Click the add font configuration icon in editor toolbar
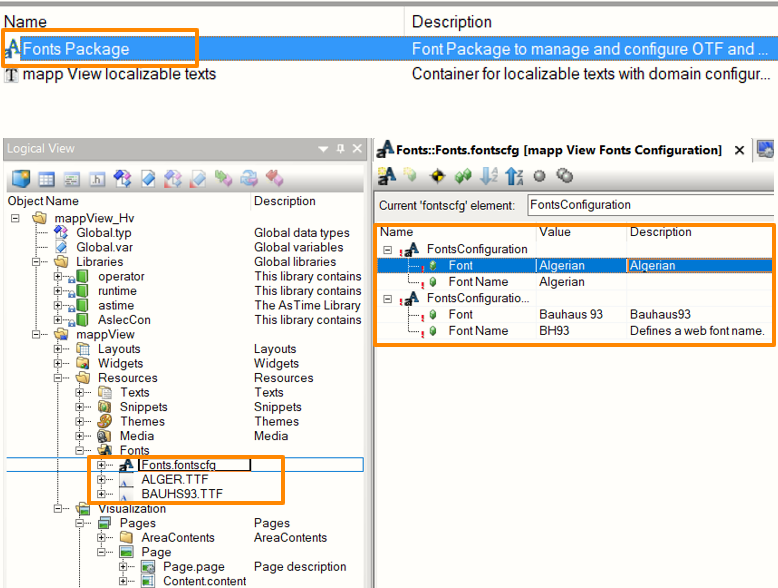Viewport: 778px width, 588px height. click(x=387, y=176)
